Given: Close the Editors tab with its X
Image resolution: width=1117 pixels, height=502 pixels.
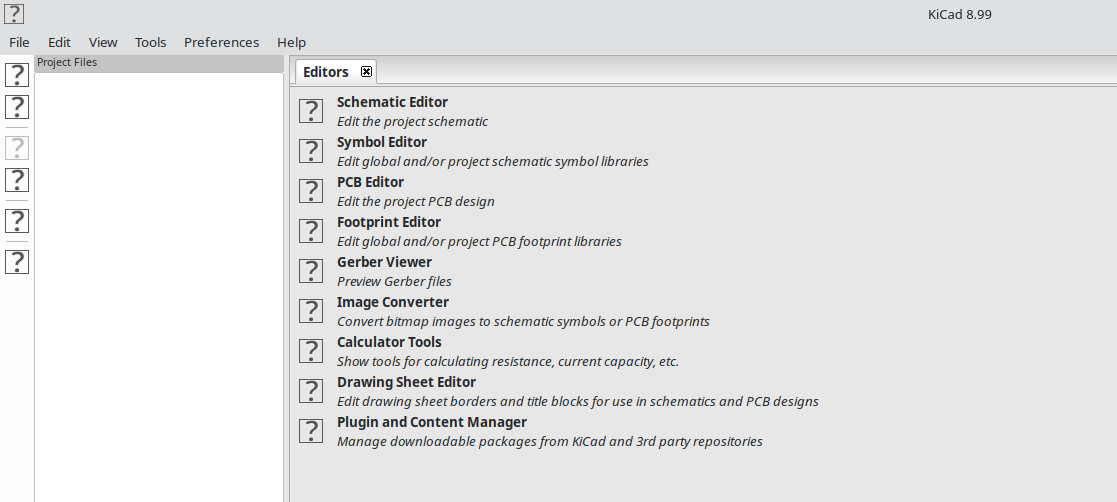Looking at the screenshot, I should 366,71.
